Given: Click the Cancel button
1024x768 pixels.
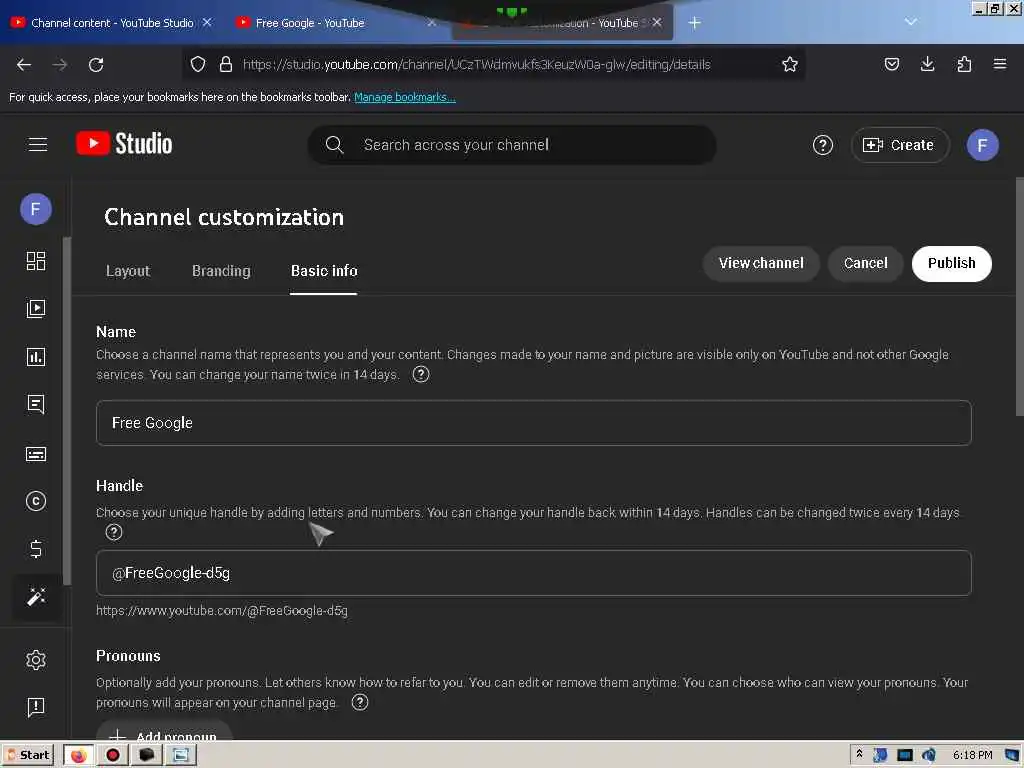Looking at the screenshot, I should point(865,263).
